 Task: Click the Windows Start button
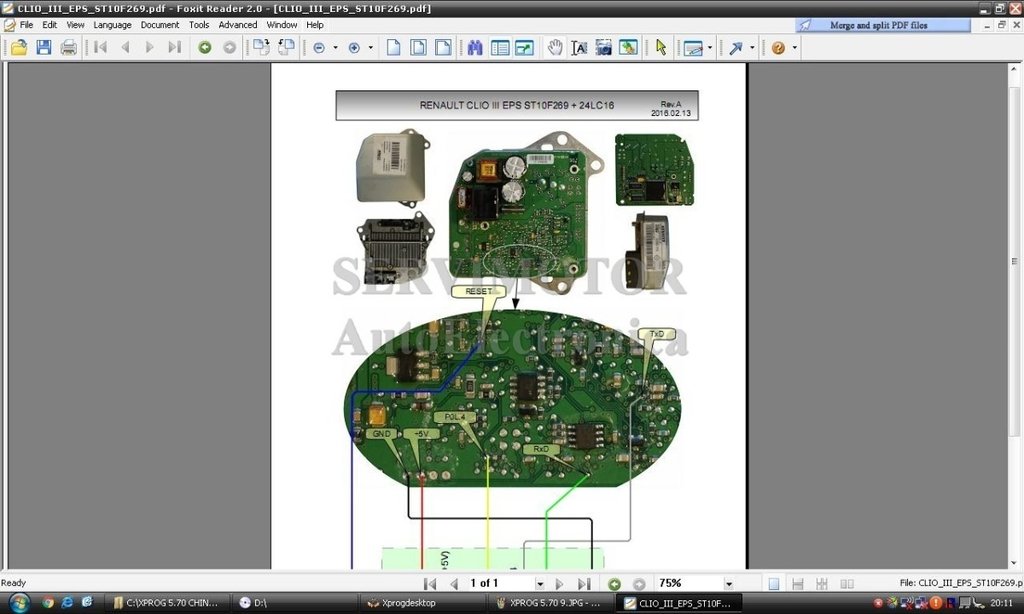(x=18, y=603)
